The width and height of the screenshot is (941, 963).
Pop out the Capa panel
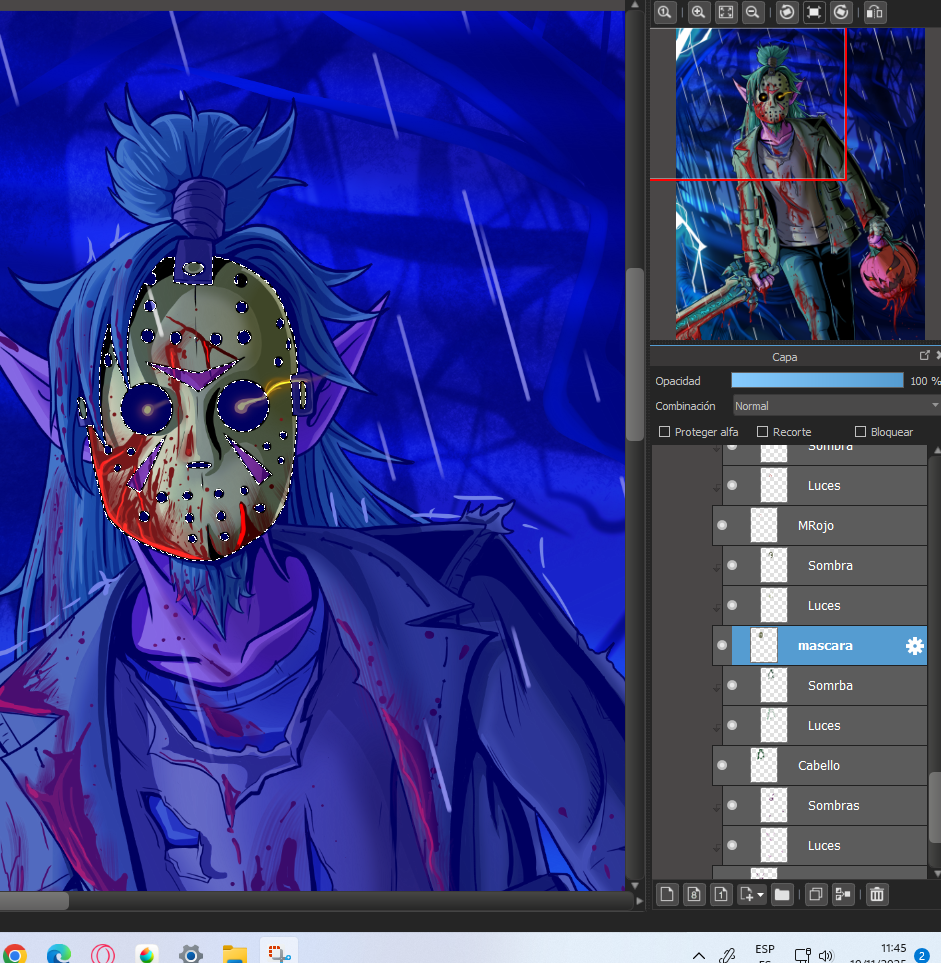click(x=924, y=356)
